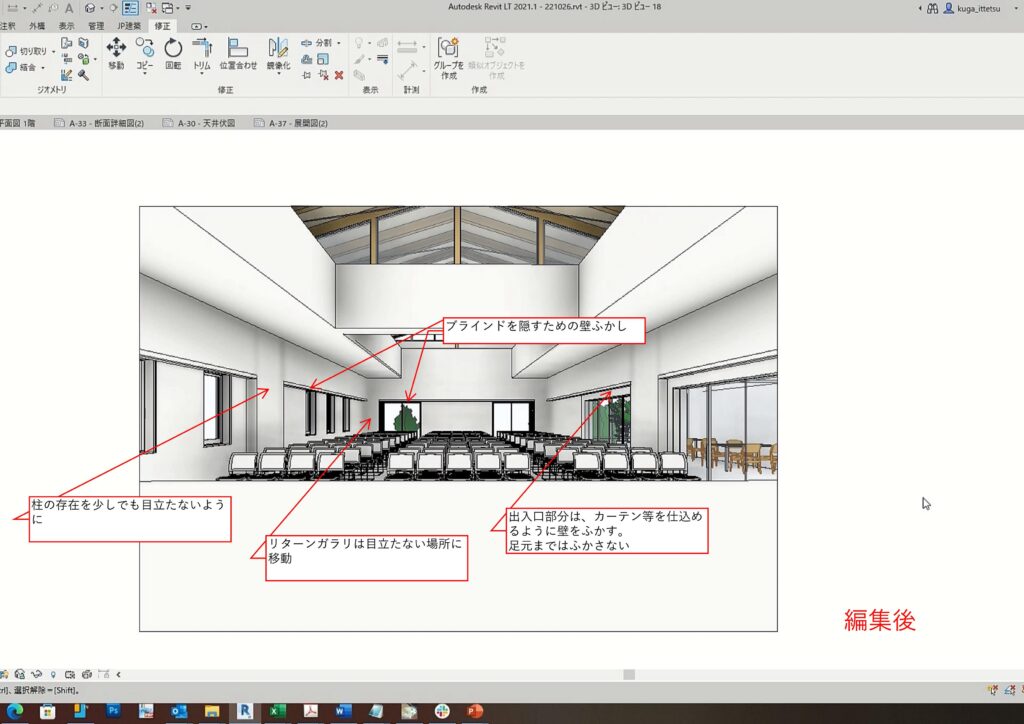Click the Join (結合) geometry icon
Image resolution: width=1024 pixels, height=724 pixels.
click(24, 68)
